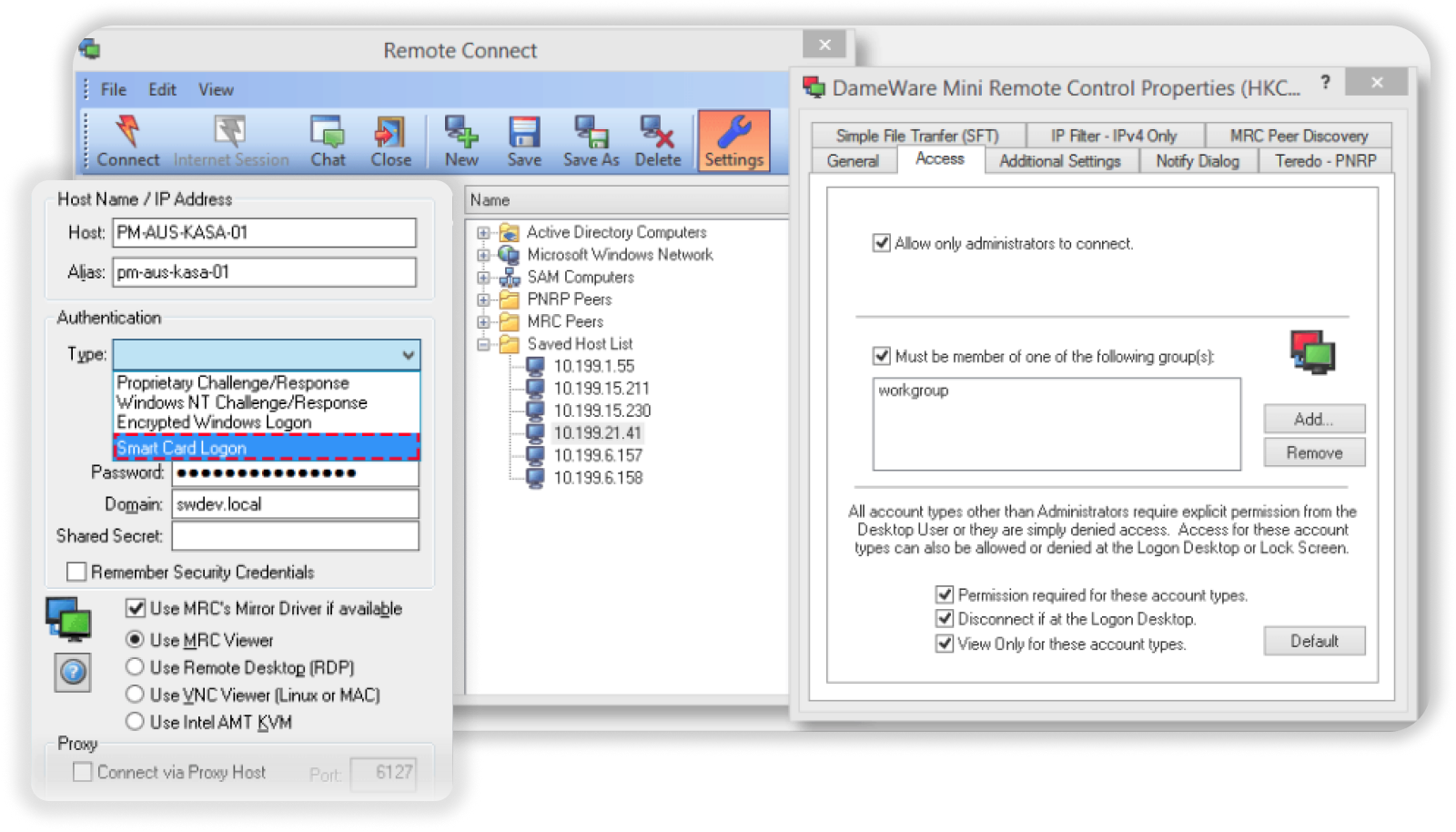
Task: Expand the MRC Peers tree node
Action: (484, 321)
